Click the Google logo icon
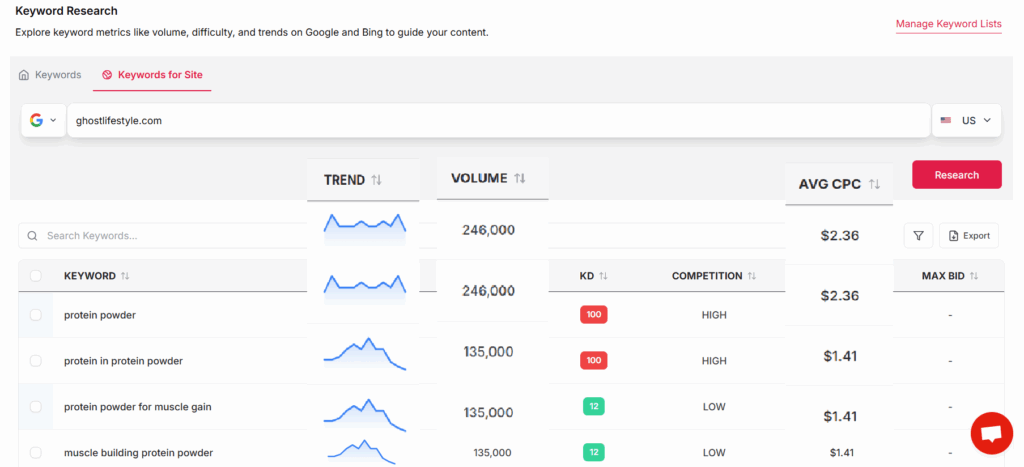Screen dimensions: 1024x467 pos(37,120)
